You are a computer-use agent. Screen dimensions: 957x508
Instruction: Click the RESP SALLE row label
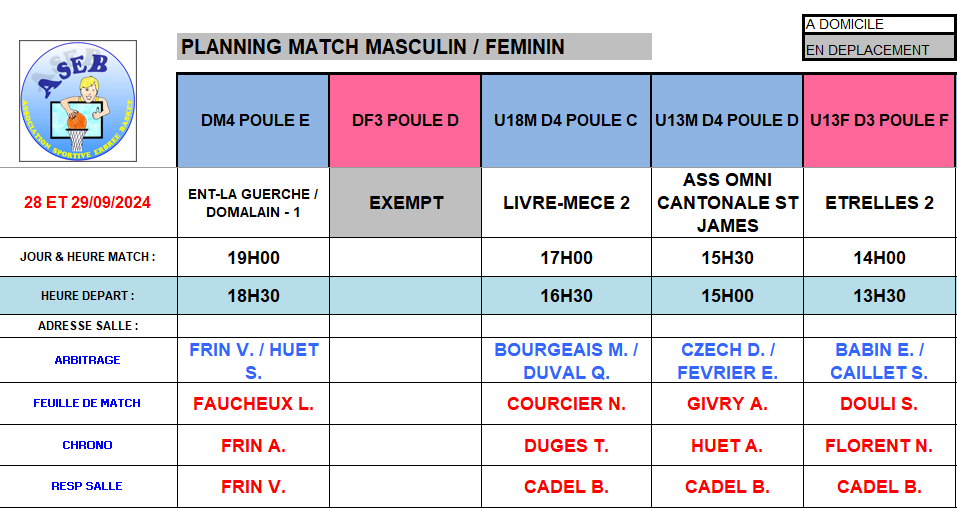88,486
